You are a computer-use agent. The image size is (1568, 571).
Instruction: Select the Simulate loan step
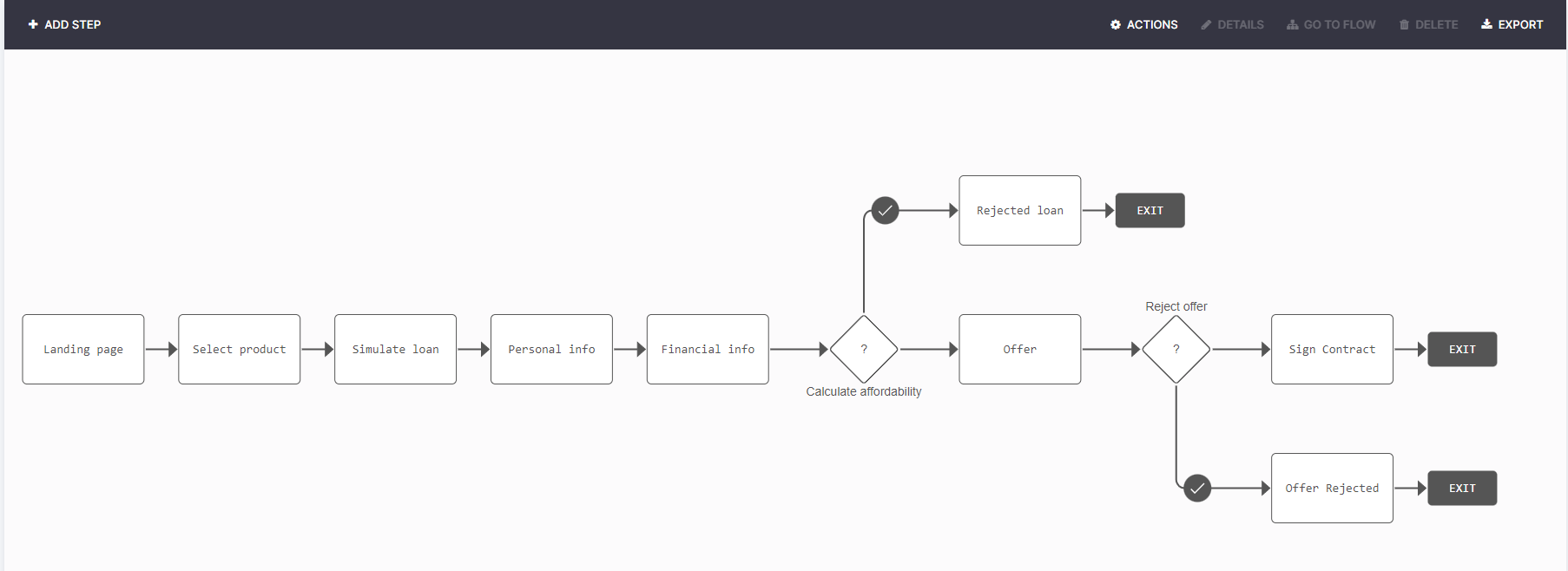395,349
